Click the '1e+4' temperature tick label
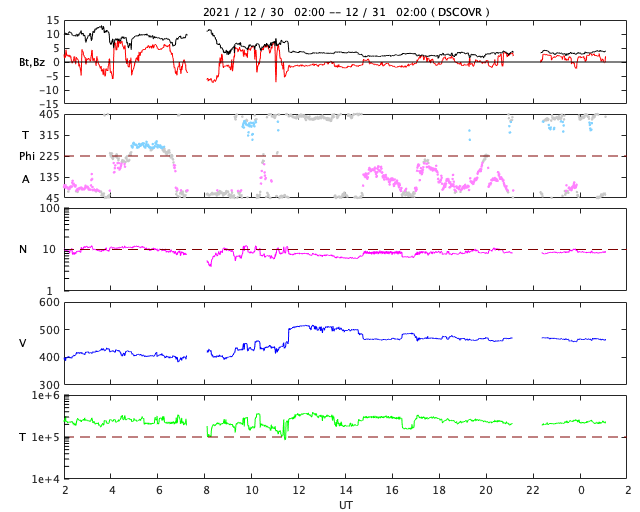The width and height of the screenshot is (640, 512). pos(46,479)
